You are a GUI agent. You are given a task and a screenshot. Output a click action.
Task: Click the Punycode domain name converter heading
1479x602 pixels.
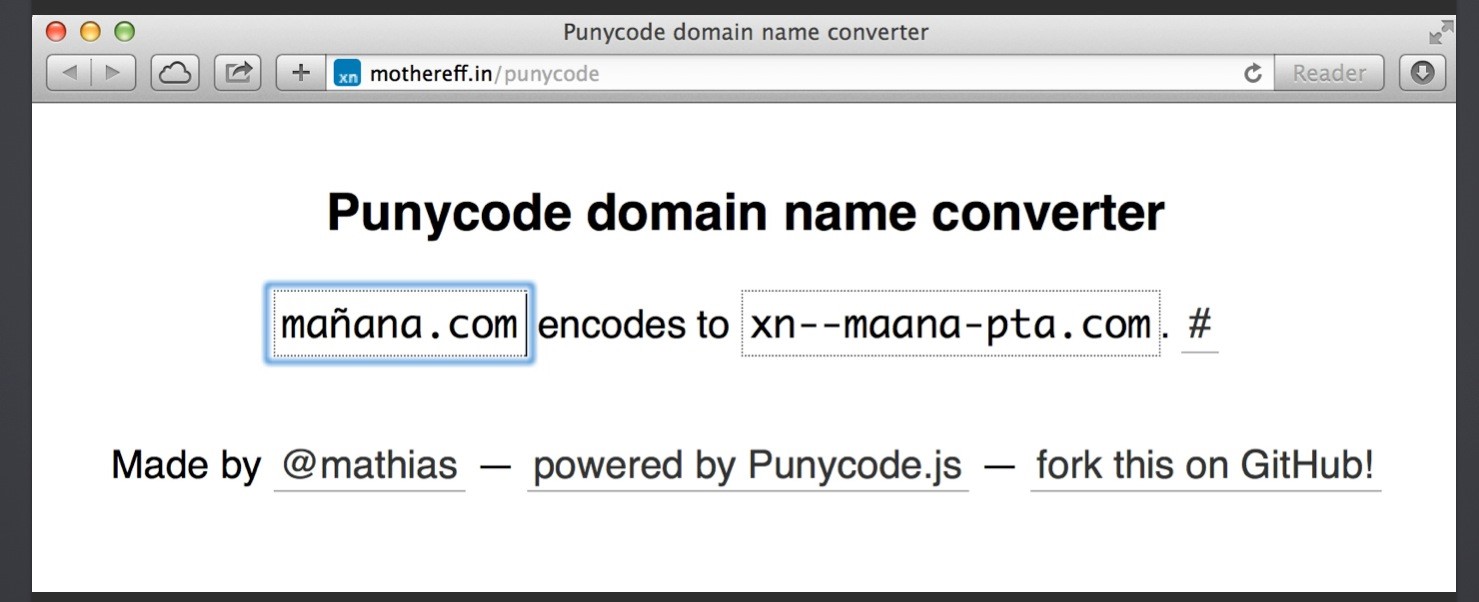pyautogui.click(x=745, y=212)
